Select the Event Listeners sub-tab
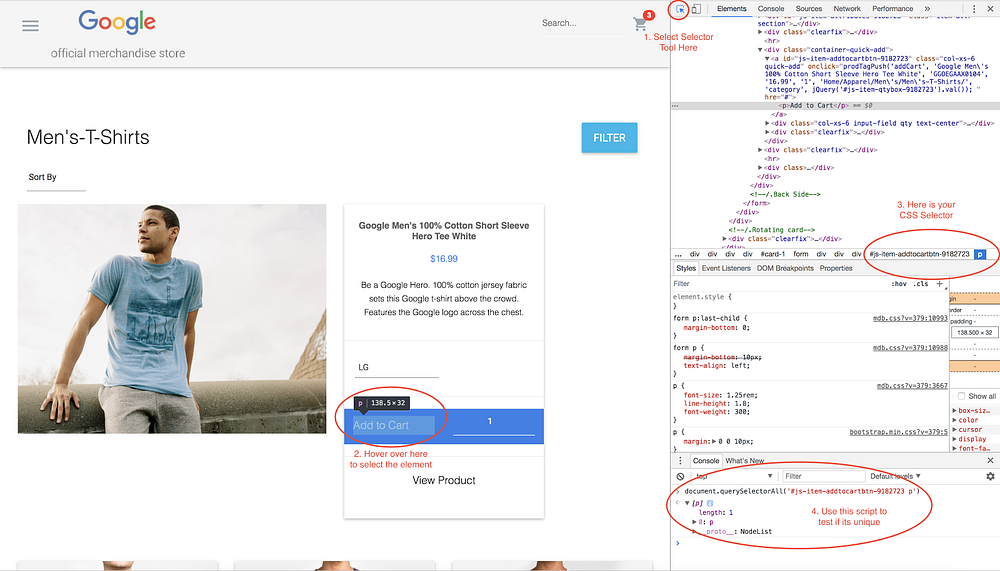The height and width of the screenshot is (571, 1000). [726, 269]
